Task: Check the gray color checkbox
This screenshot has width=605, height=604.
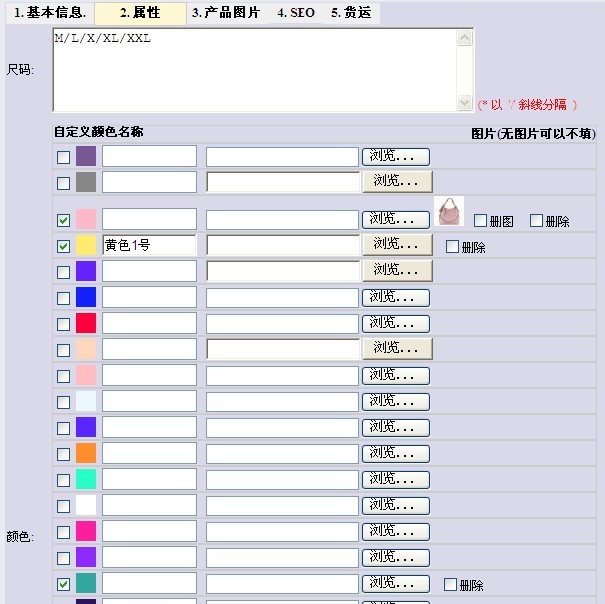Action: point(63,183)
